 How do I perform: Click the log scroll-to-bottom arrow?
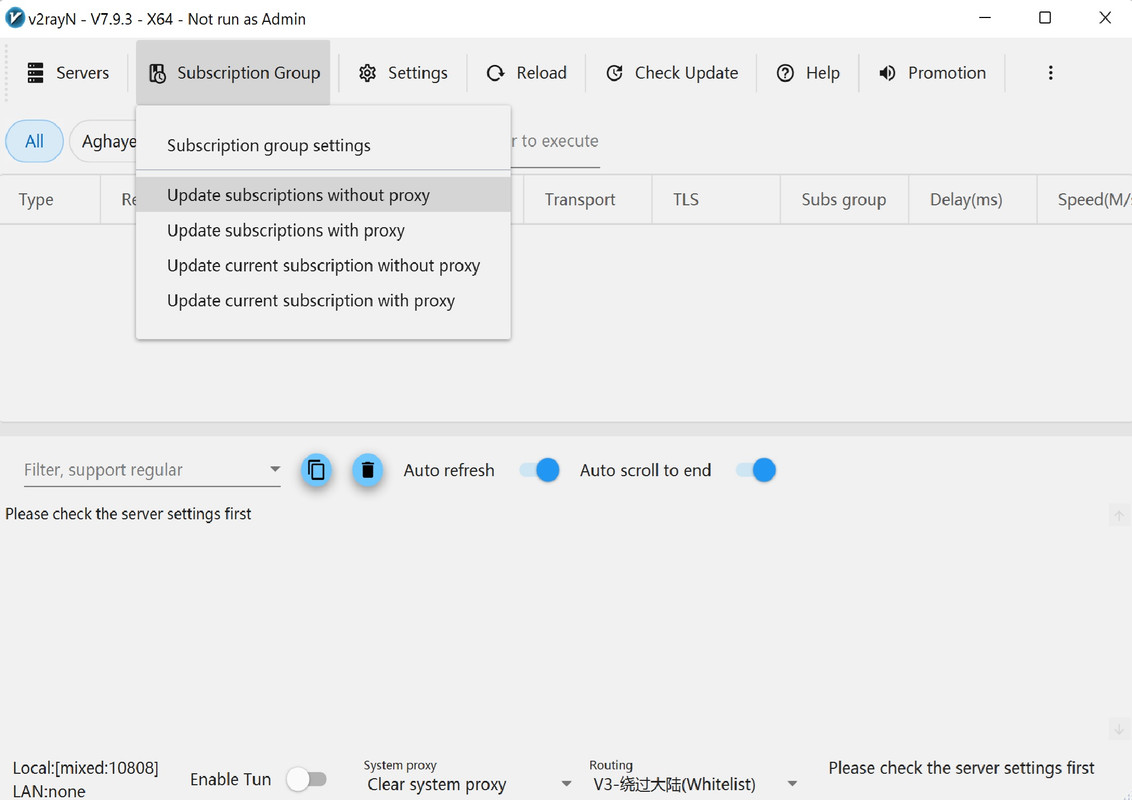[1119, 729]
